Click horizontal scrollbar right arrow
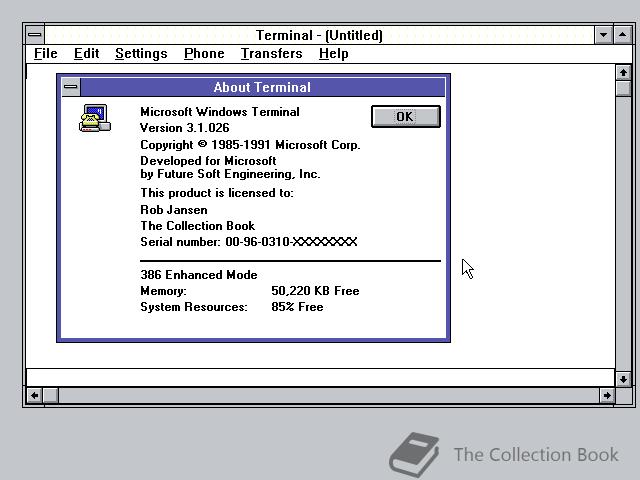This screenshot has width=640, height=480. [607, 395]
